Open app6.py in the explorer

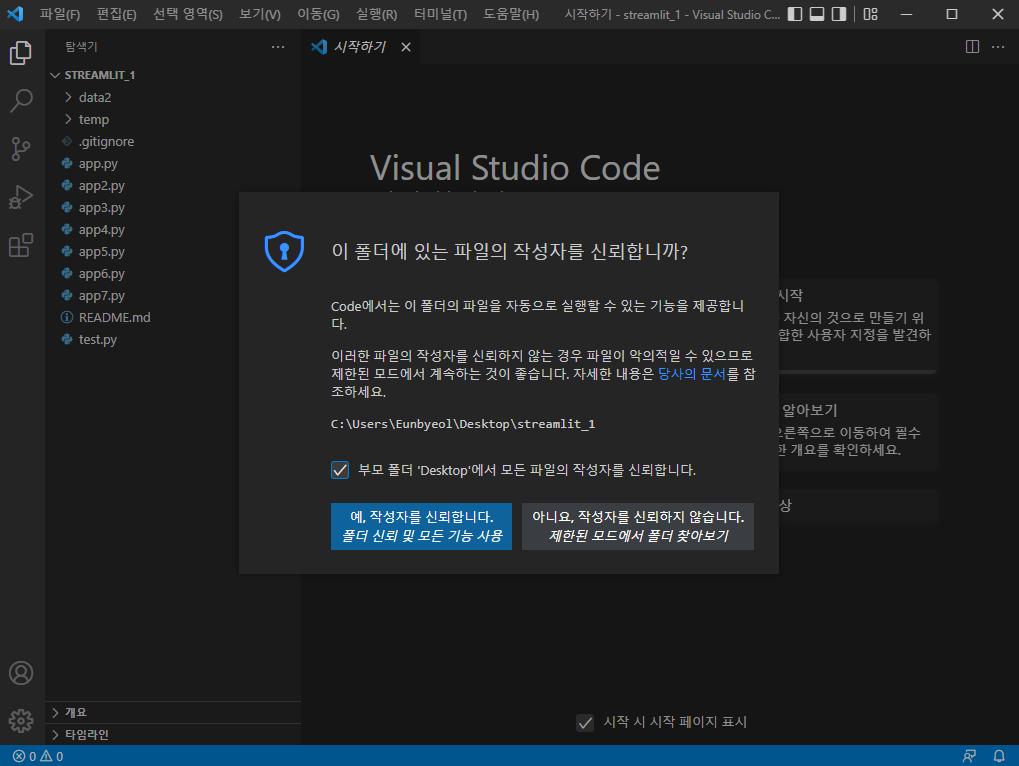coord(173,274)
